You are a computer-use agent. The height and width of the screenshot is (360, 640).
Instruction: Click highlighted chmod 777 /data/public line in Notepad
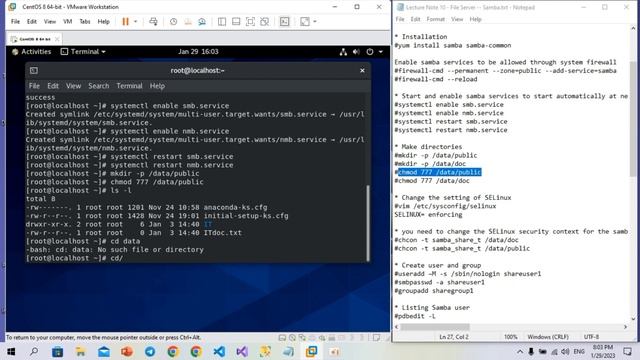[x=440, y=172]
